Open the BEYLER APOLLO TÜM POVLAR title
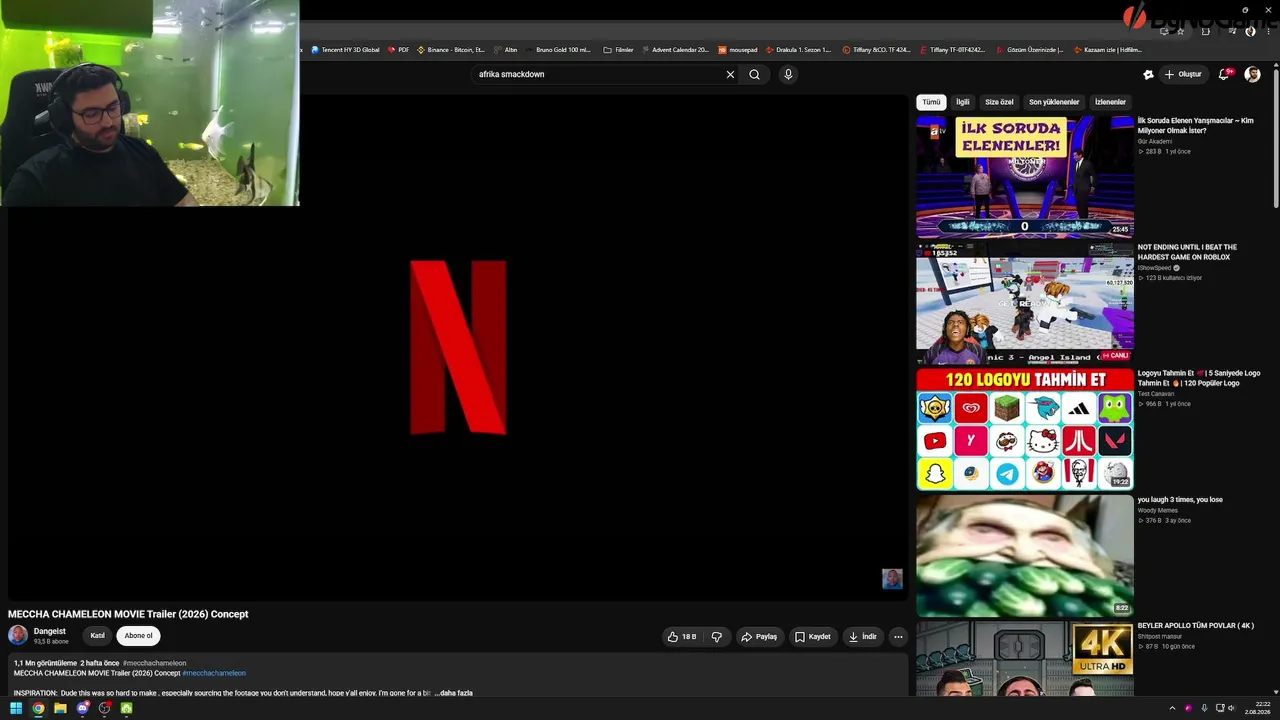1280x720 pixels. point(1195,626)
